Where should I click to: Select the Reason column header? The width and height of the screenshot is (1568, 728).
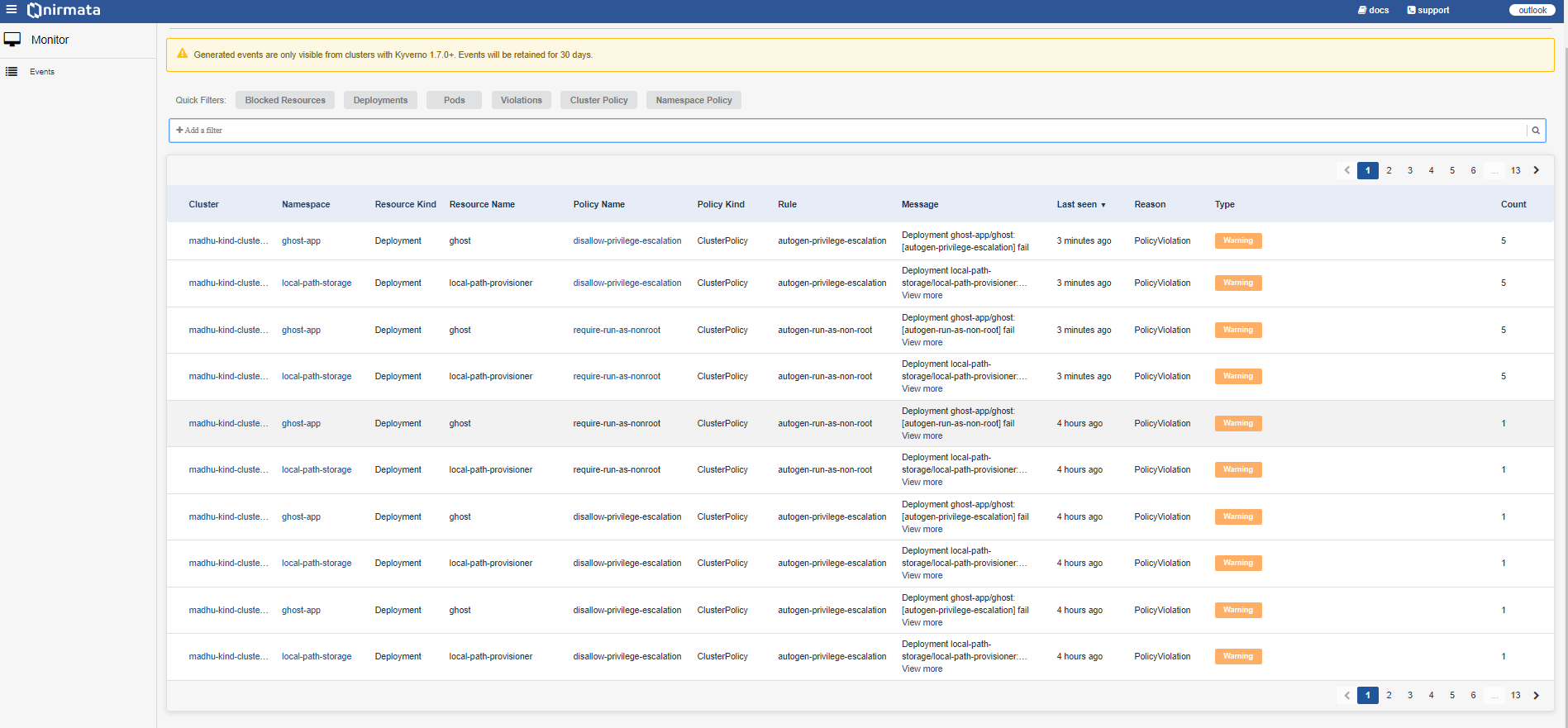[1150, 204]
